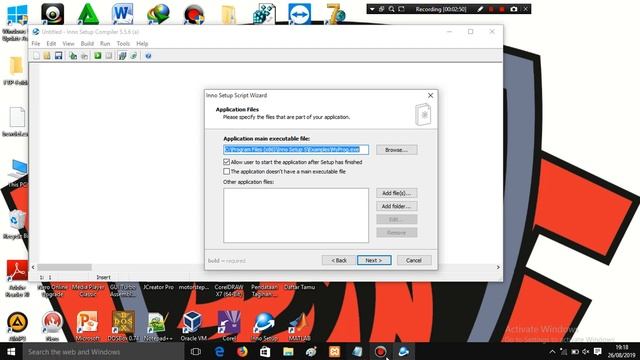Open the Build menu in Inno Setup Compiler

click(87, 43)
